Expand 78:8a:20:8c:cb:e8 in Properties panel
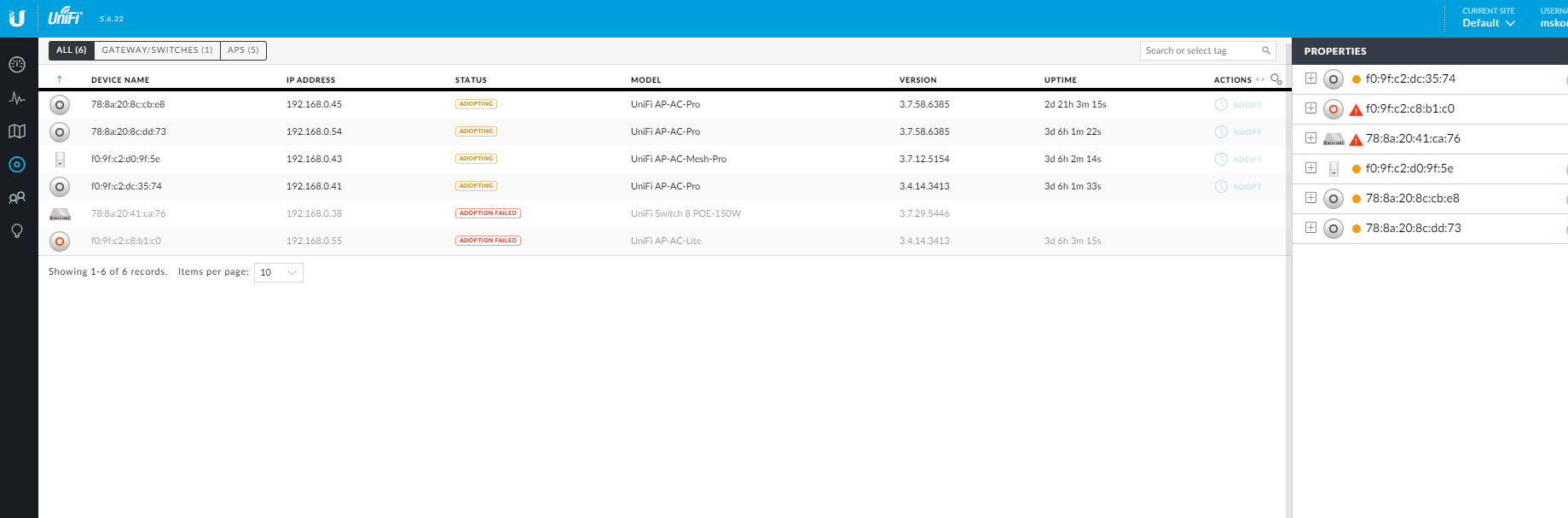This screenshot has width=1568, height=518. [x=1311, y=198]
